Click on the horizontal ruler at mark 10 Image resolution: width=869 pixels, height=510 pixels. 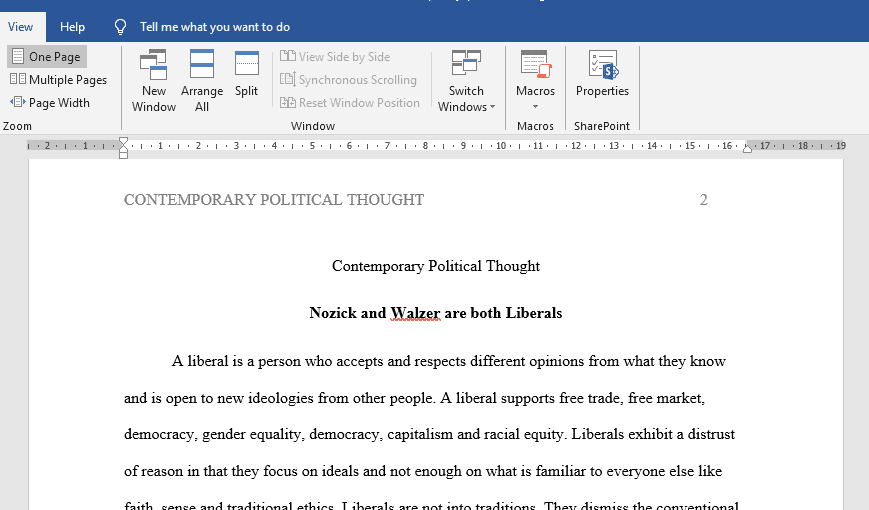[501, 146]
